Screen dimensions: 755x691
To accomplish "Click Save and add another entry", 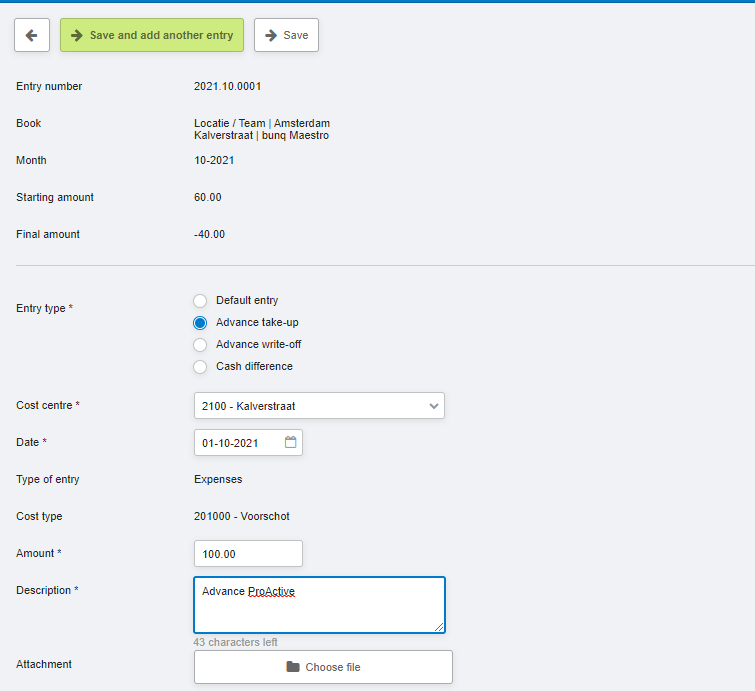I will click(152, 35).
